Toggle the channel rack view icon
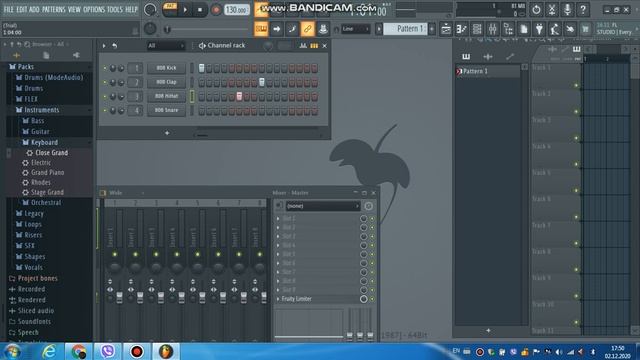The image size is (640, 360). (477, 29)
